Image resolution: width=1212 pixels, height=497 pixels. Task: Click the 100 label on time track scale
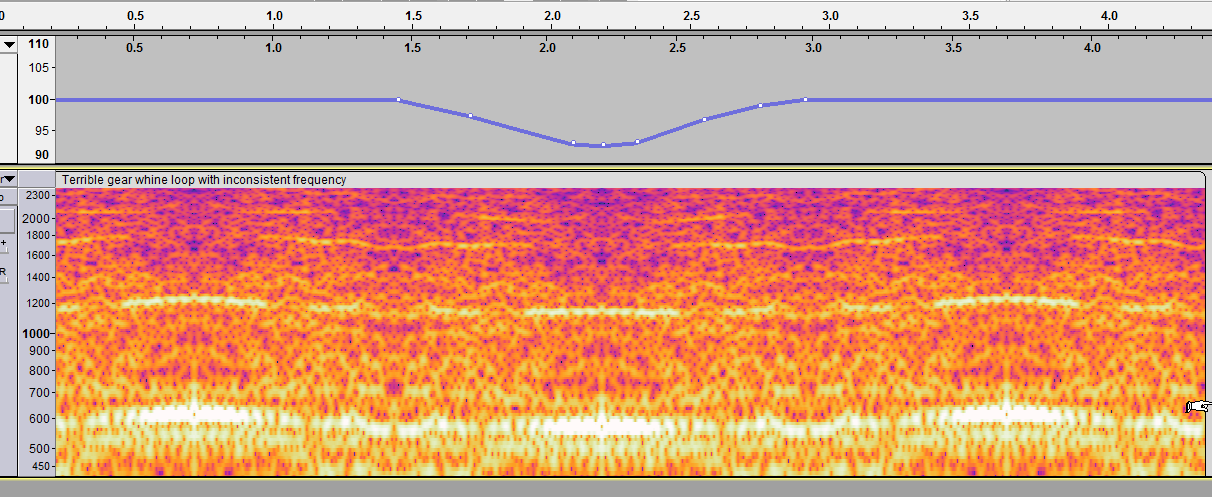click(39, 100)
